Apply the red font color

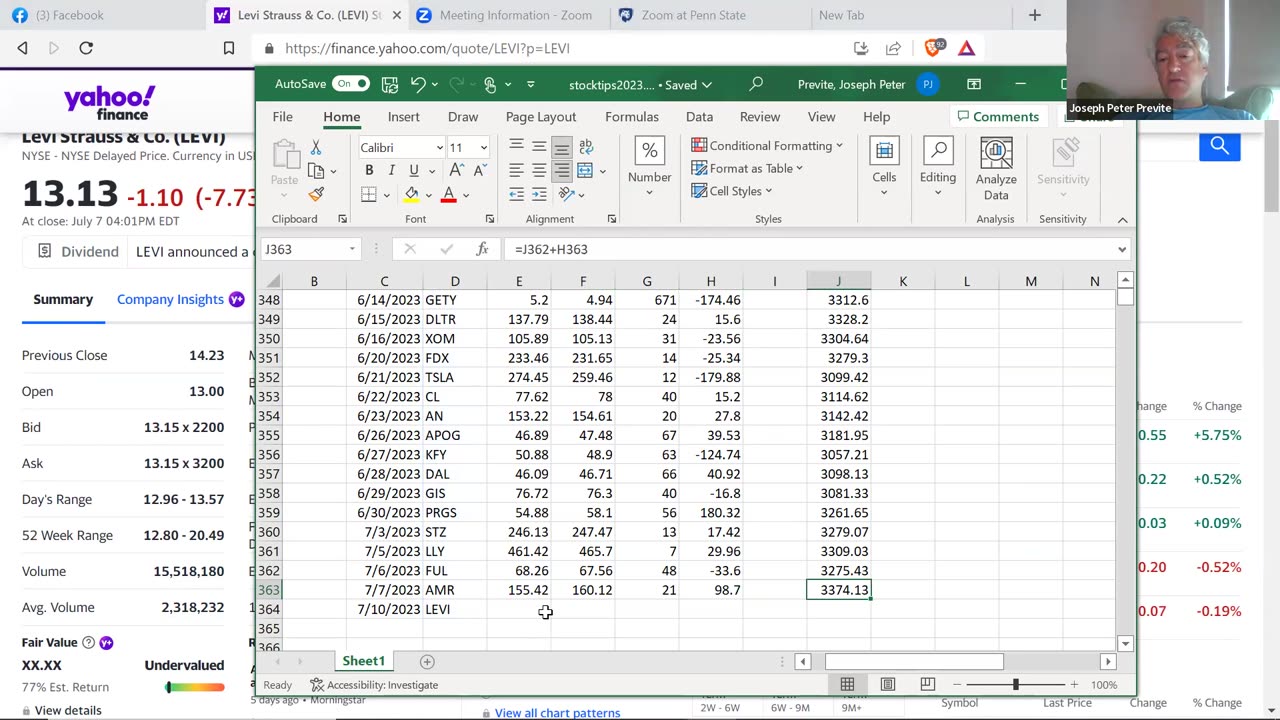pos(449,194)
